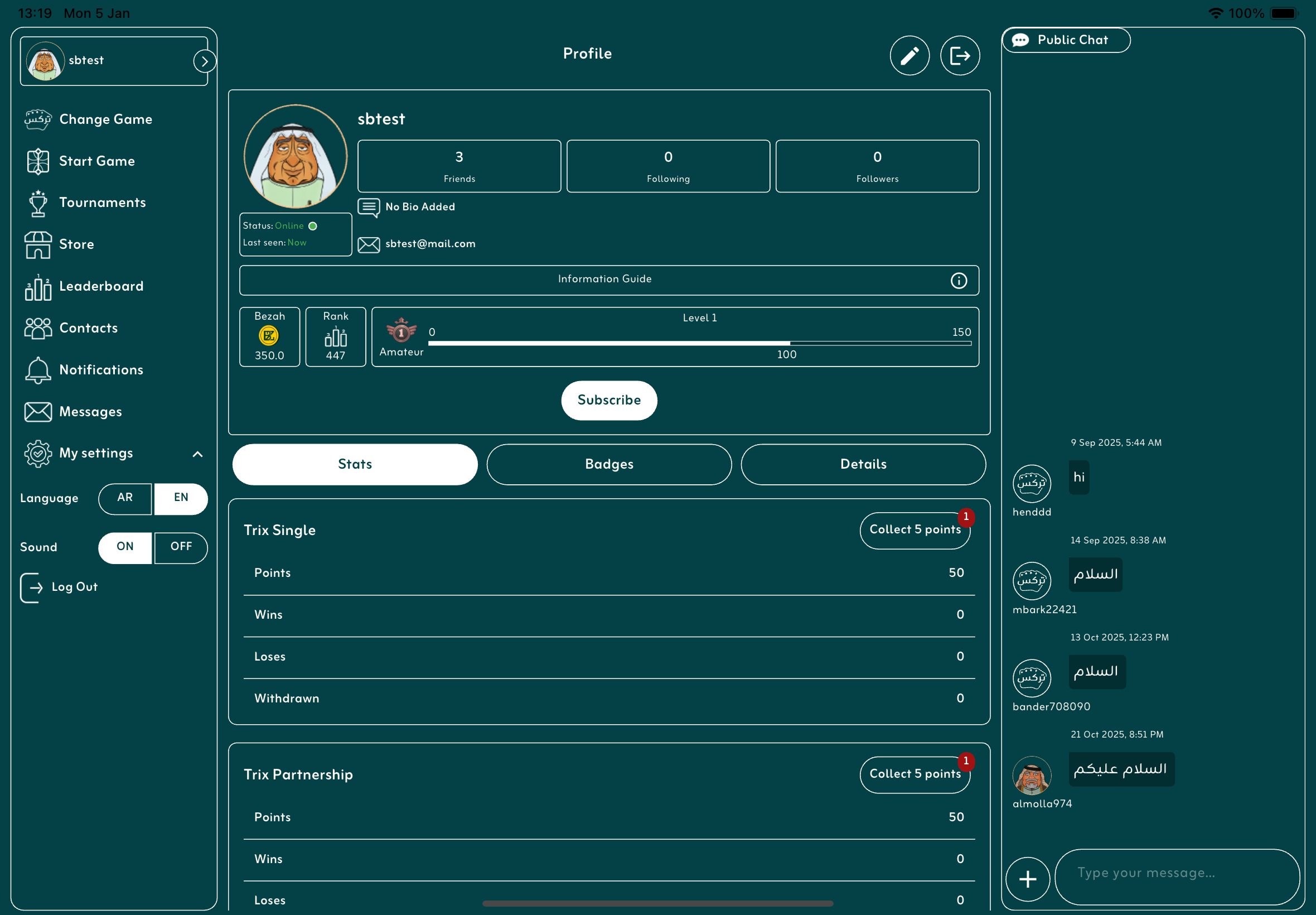1316x915 pixels.
Task: Open Leaderboard from the sidebar
Action: 101,286
